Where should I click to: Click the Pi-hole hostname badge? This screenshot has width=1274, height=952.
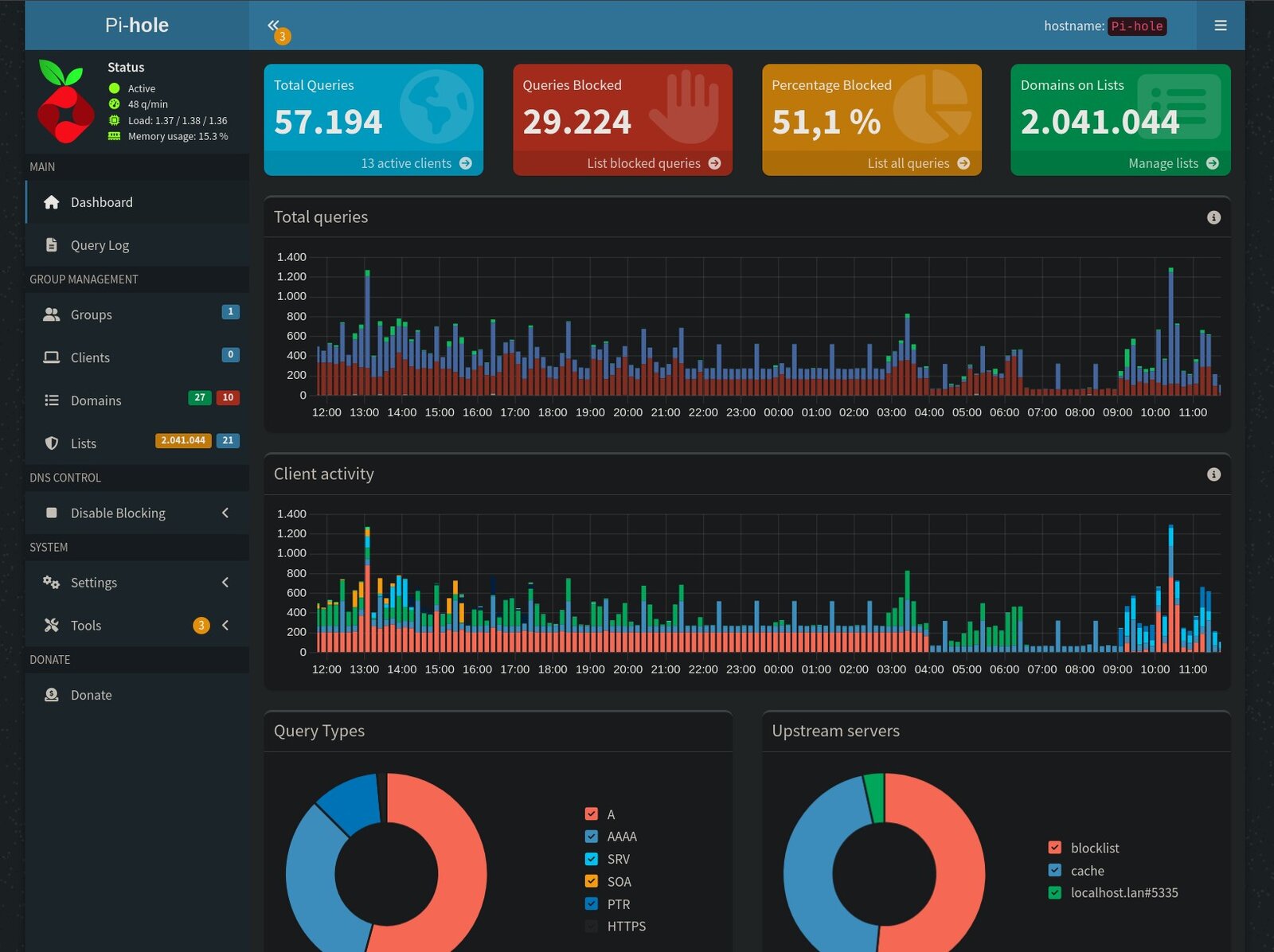pyautogui.click(x=1137, y=26)
